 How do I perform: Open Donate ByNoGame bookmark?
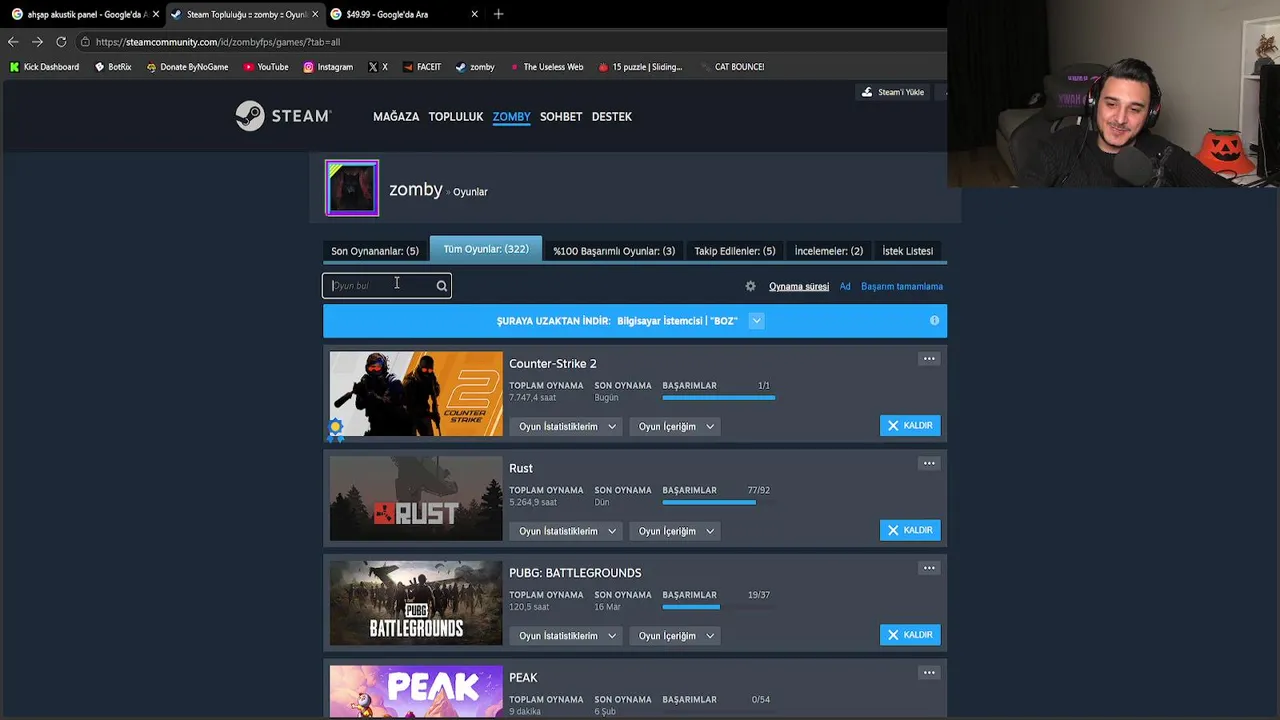point(187,67)
